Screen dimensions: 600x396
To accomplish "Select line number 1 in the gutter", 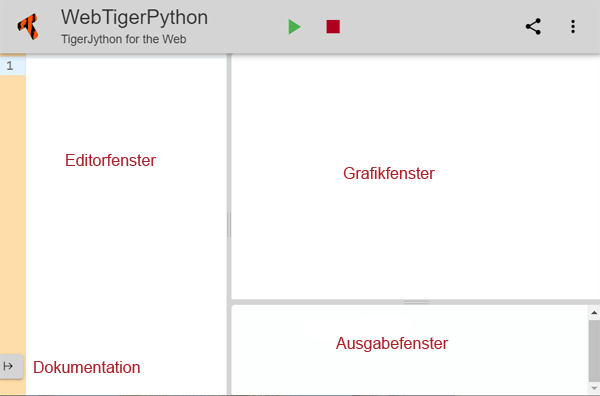I will [x=10, y=66].
